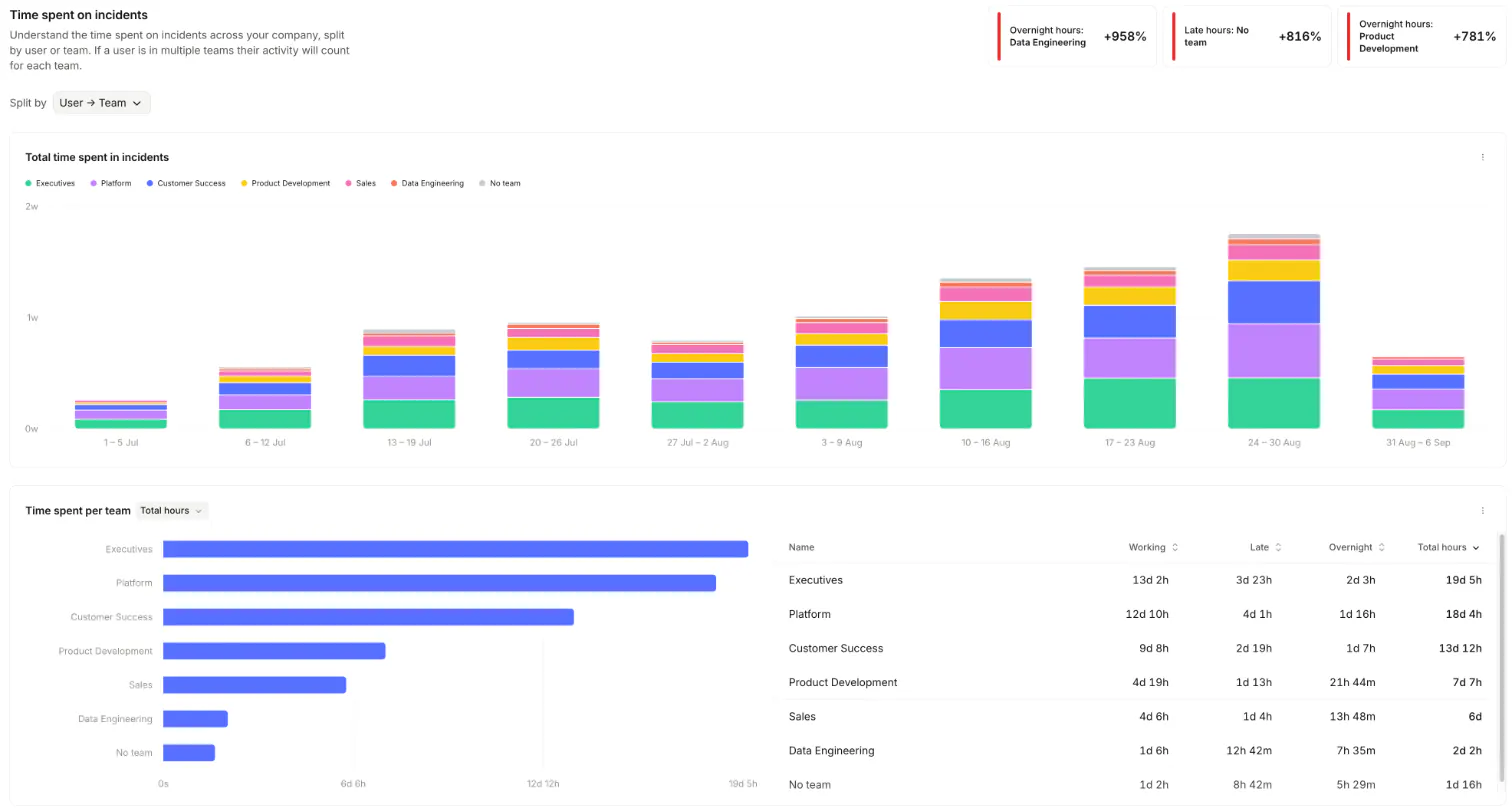Toggle Product Development series in legend
The height and width of the screenshot is (808, 1512).
point(286,183)
